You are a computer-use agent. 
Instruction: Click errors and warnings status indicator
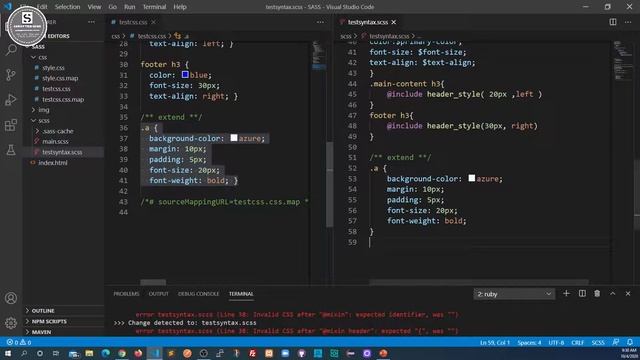[19, 342]
